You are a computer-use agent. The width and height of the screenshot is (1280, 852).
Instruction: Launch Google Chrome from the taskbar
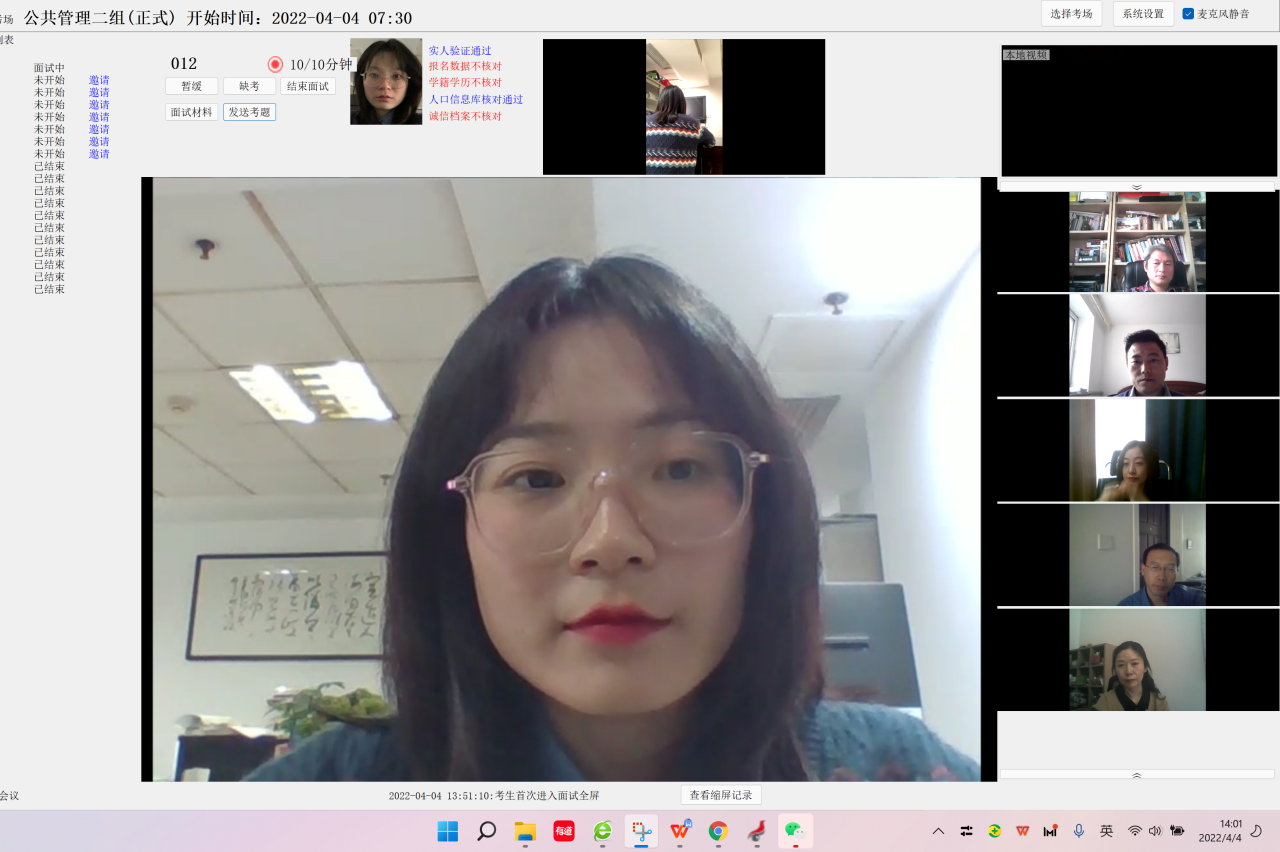click(x=718, y=831)
